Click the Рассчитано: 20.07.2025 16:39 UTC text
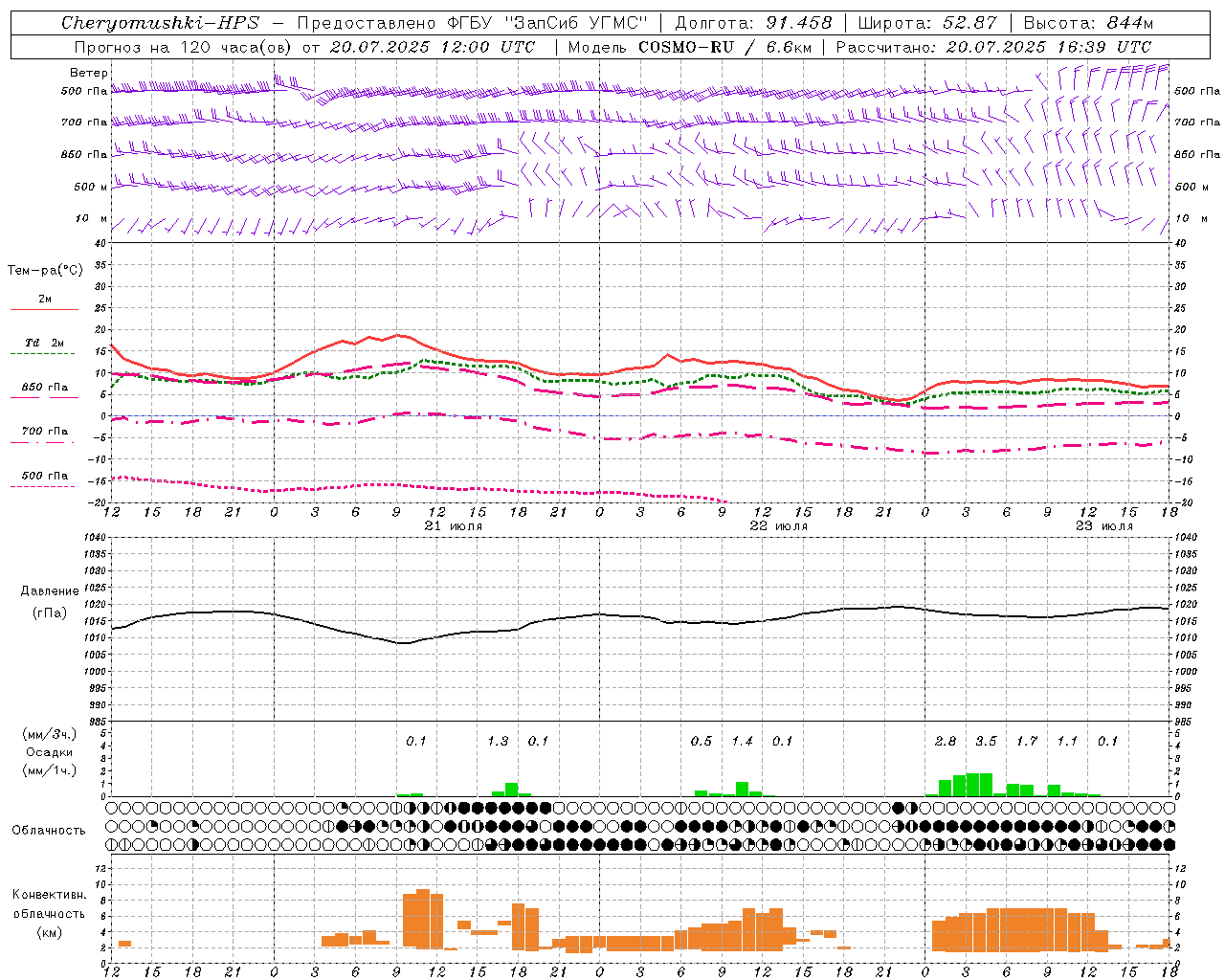 (993, 47)
